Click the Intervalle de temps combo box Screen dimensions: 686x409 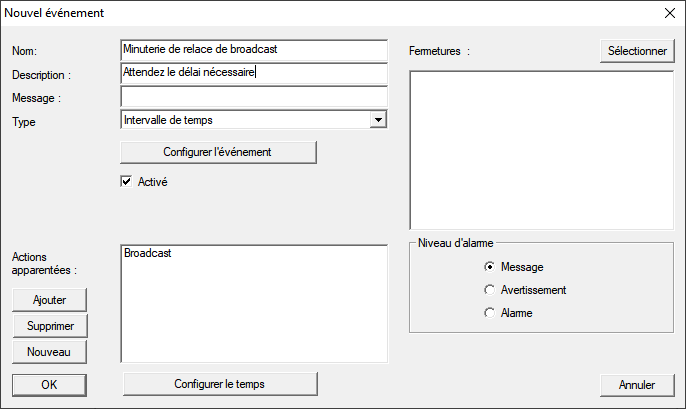[x=244, y=120]
